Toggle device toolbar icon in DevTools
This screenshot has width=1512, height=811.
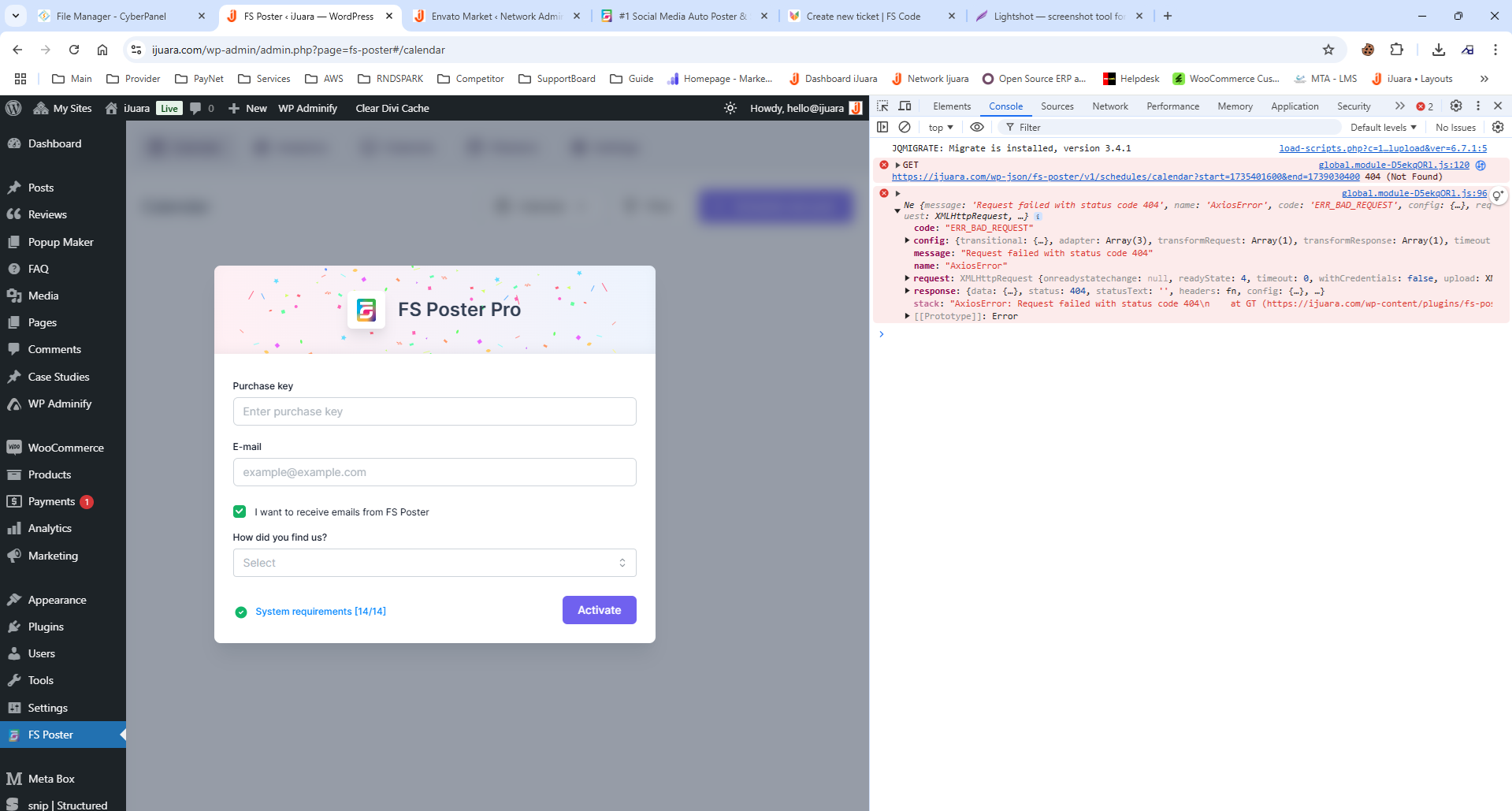(905, 106)
